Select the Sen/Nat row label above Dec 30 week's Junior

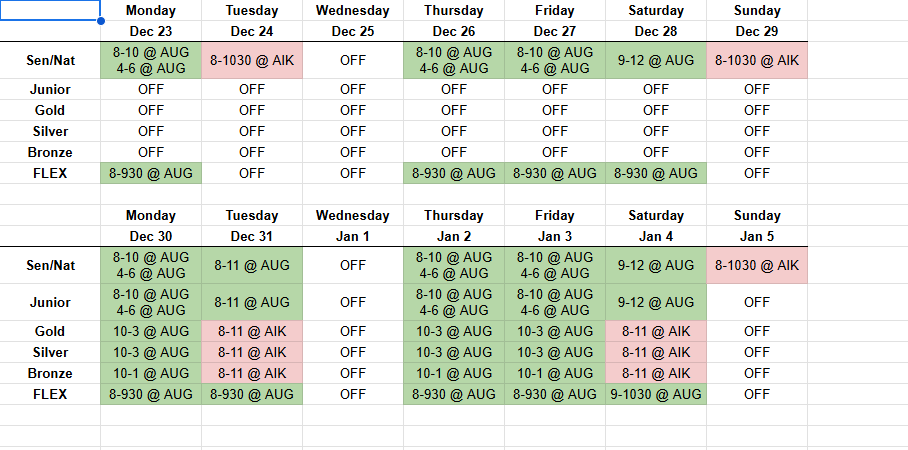pyautogui.click(x=50, y=266)
